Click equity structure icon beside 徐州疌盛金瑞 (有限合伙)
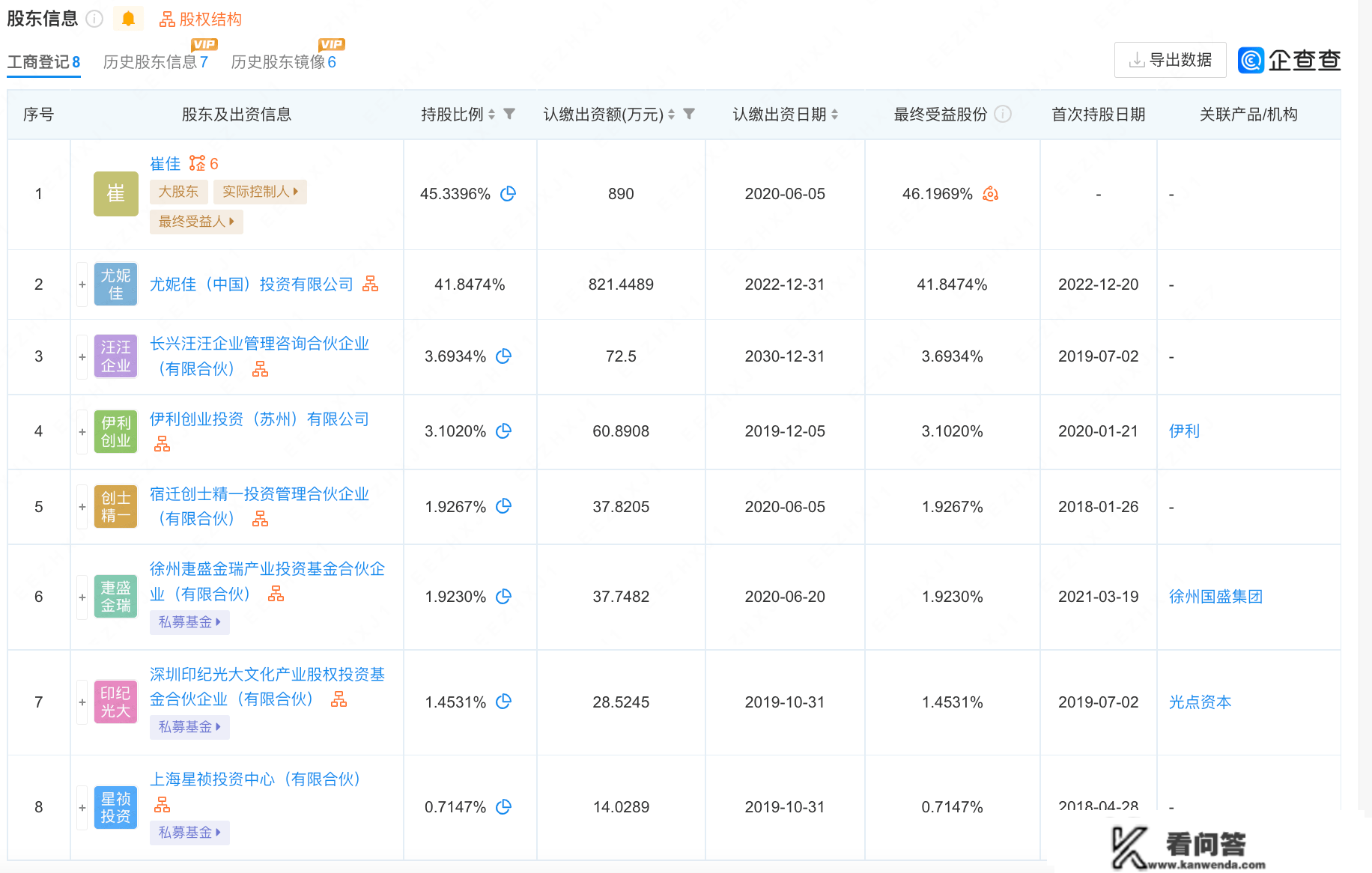 coord(276,594)
